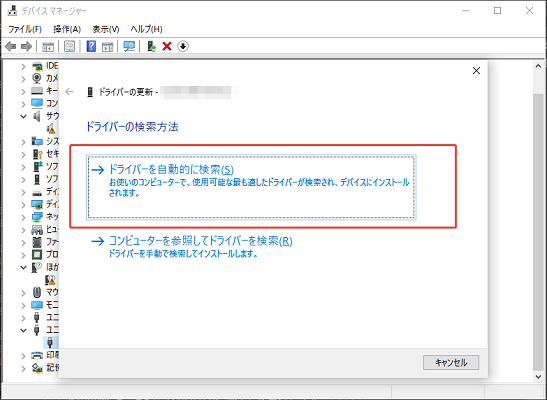The image size is (547, 400).
Task: Open the ヘルプ(H) menu
Action: (x=147, y=29)
